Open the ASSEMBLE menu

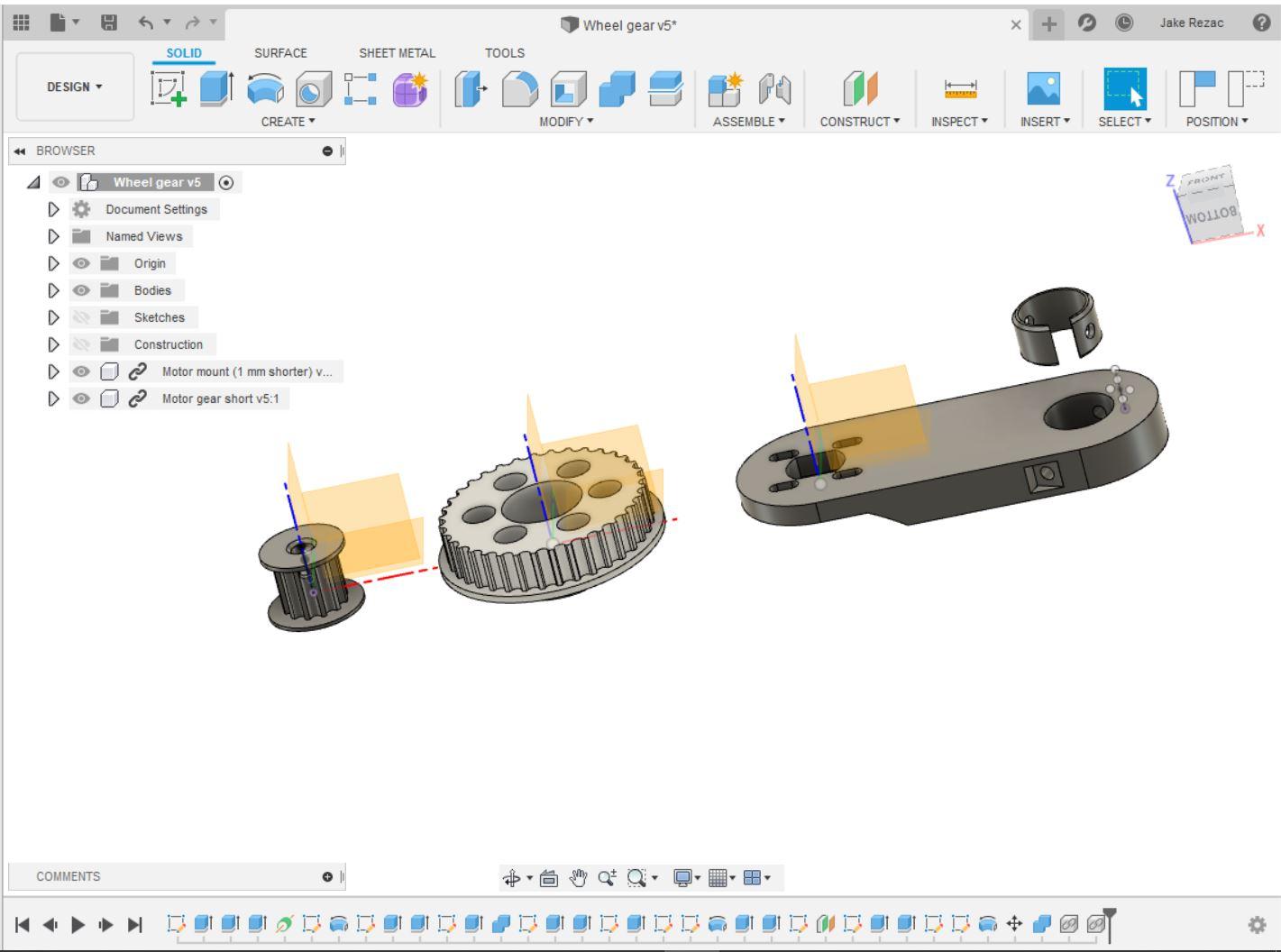coord(749,121)
